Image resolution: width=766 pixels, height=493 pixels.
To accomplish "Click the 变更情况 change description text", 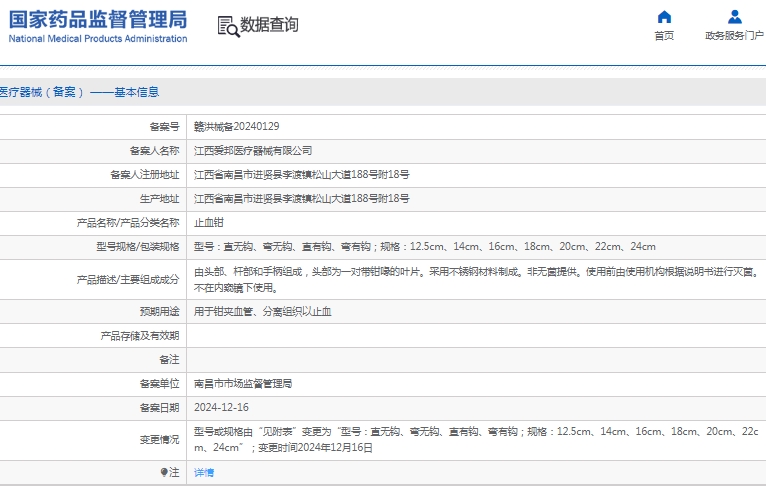I will 476,439.
